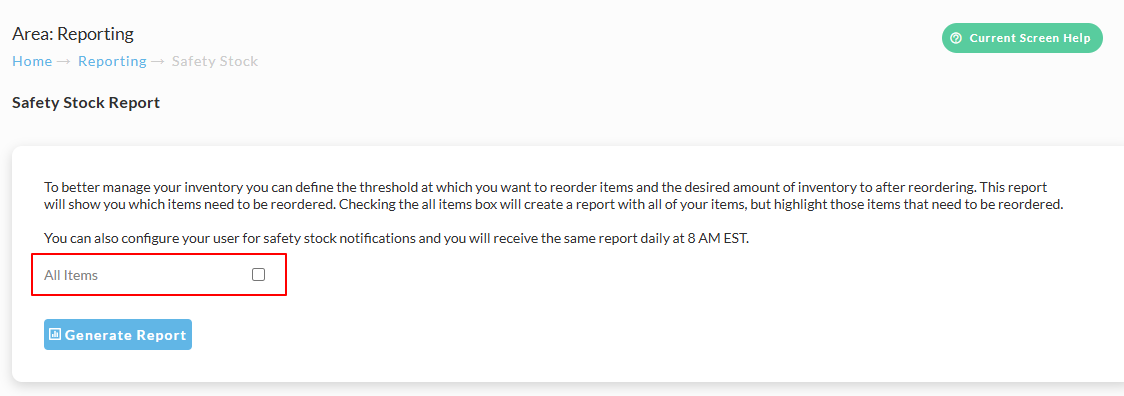Check the All Items checkbox
Screen dimensions: 1124x396
(x=258, y=274)
